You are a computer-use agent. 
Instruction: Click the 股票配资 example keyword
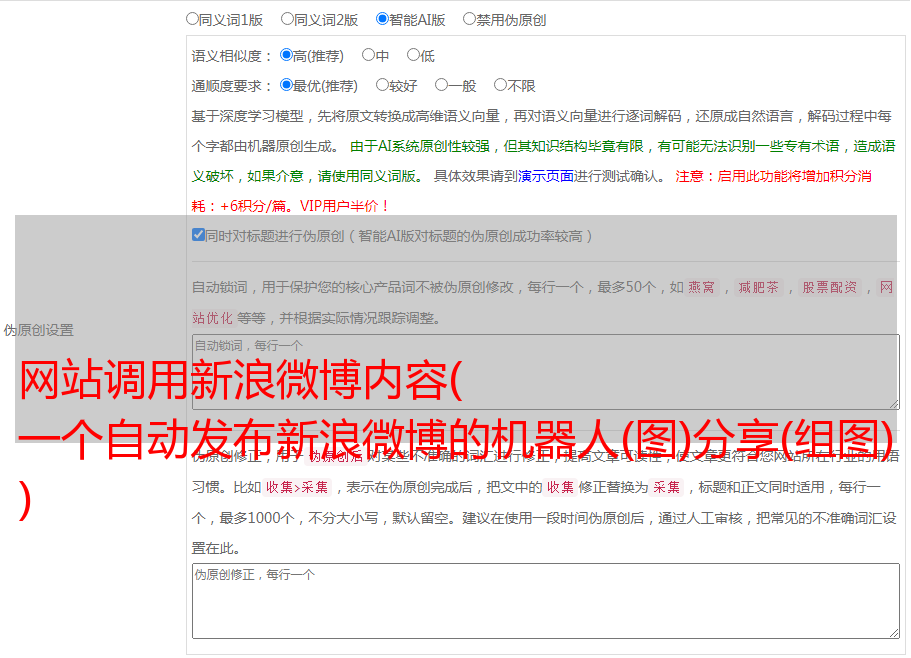pyautogui.click(x=829, y=287)
